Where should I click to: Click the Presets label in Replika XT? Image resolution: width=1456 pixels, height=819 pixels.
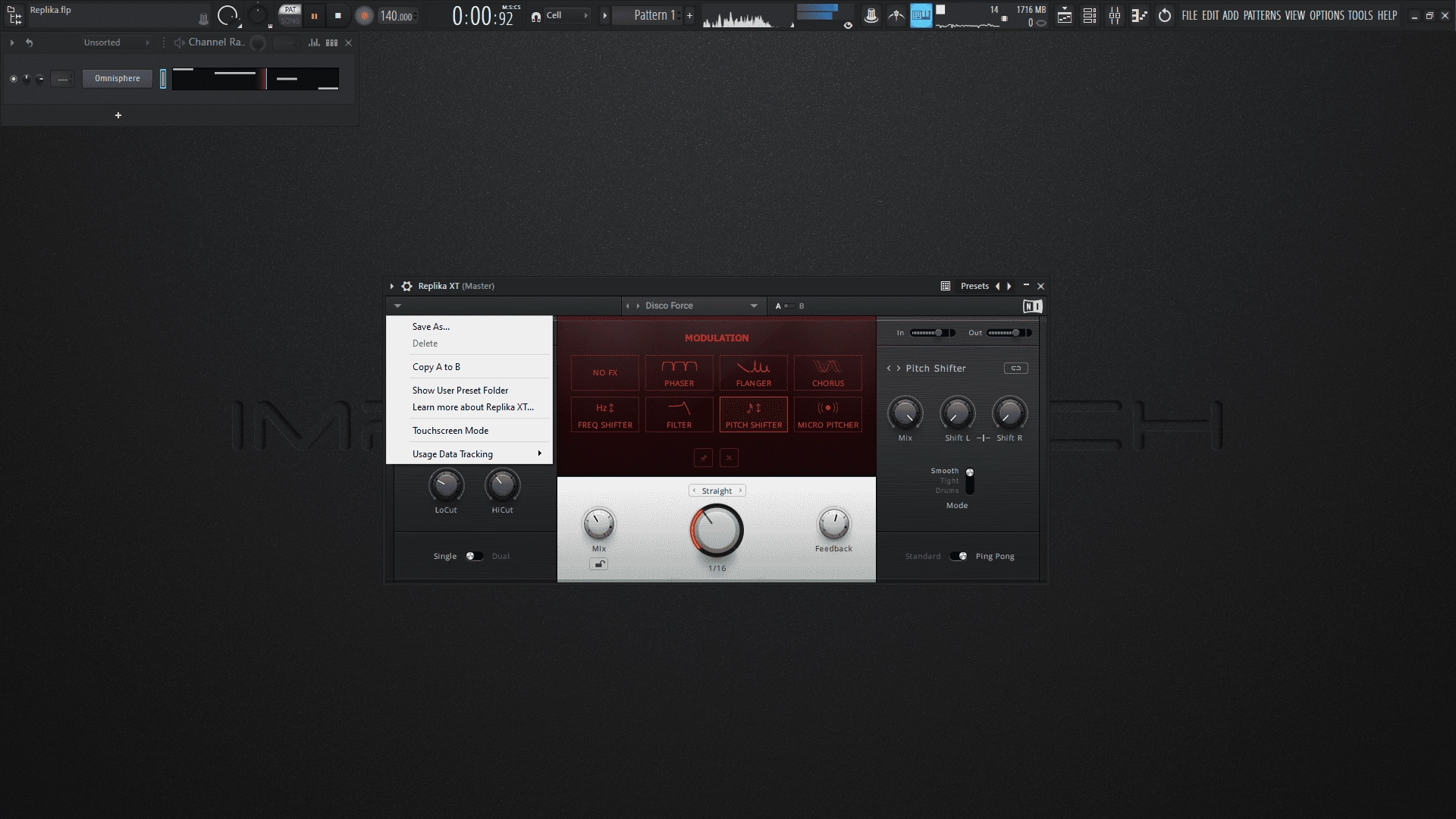(x=974, y=286)
